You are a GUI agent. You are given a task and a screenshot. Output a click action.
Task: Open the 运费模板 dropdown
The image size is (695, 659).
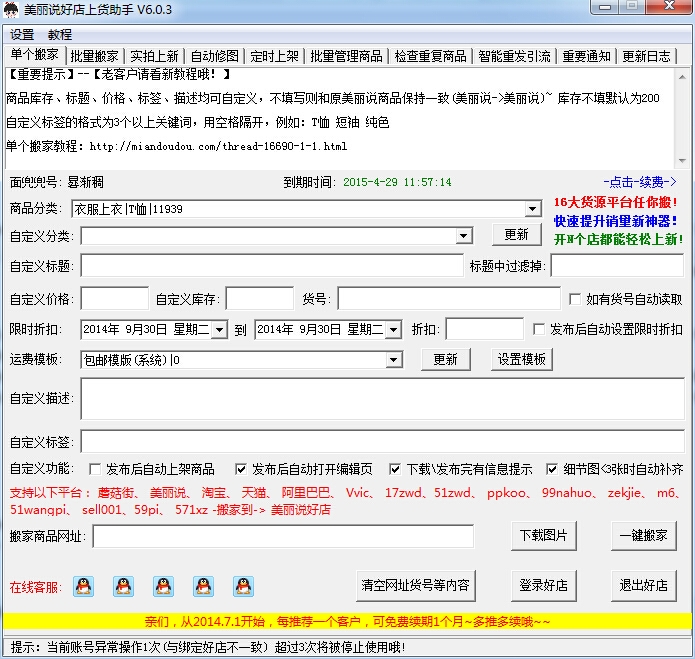[393, 360]
